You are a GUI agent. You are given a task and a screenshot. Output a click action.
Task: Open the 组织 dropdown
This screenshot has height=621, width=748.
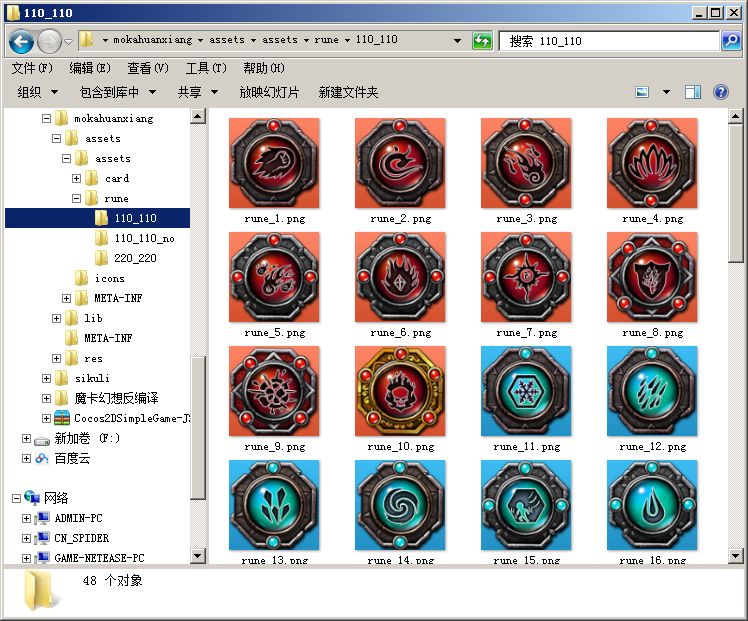(38, 92)
